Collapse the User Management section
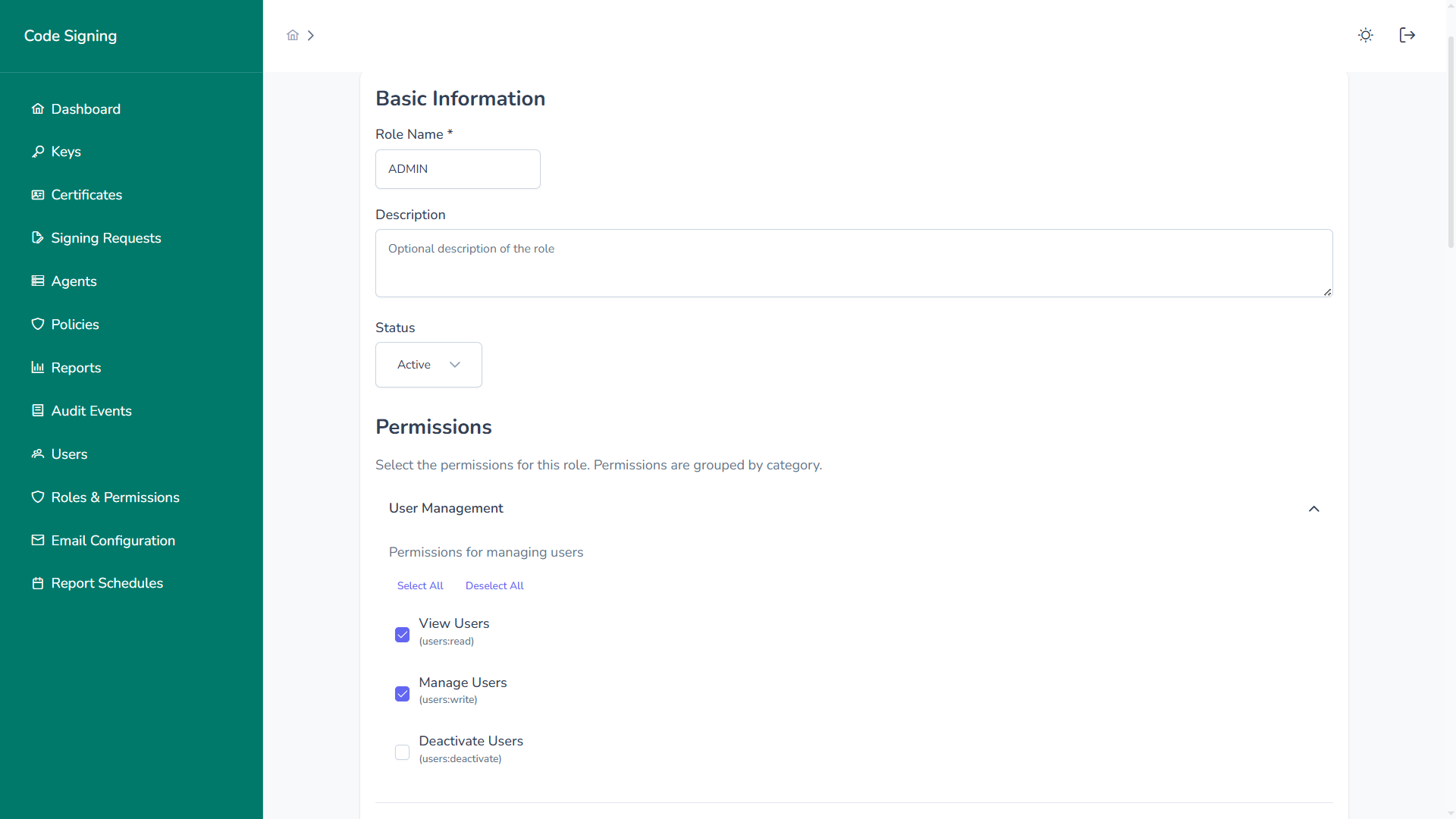 coord(1314,509)
